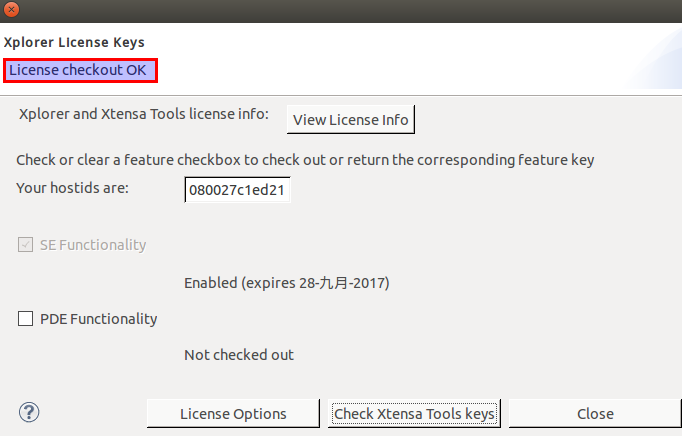Enable the PDE Functionality checkbox
The width and height of the screenshot is (682, 436).
25,319
